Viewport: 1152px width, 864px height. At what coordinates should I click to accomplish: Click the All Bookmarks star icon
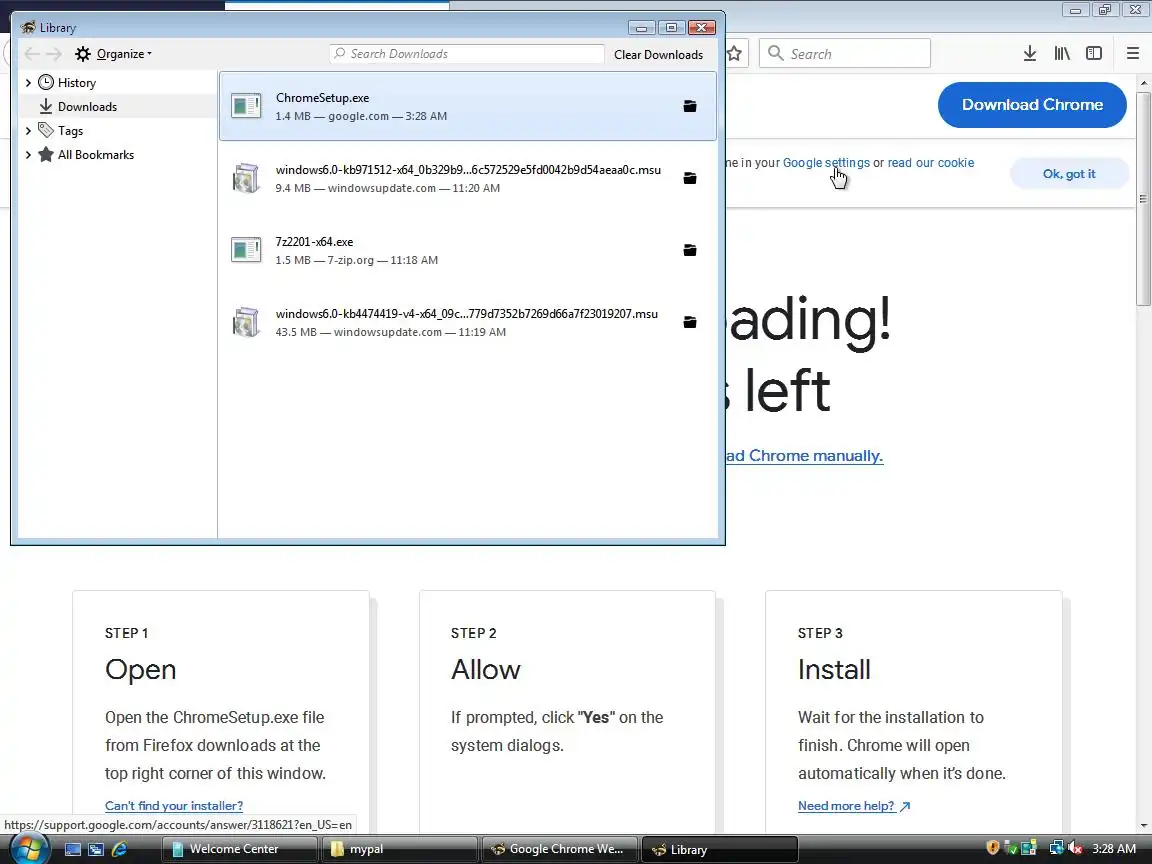click(46, 154)
